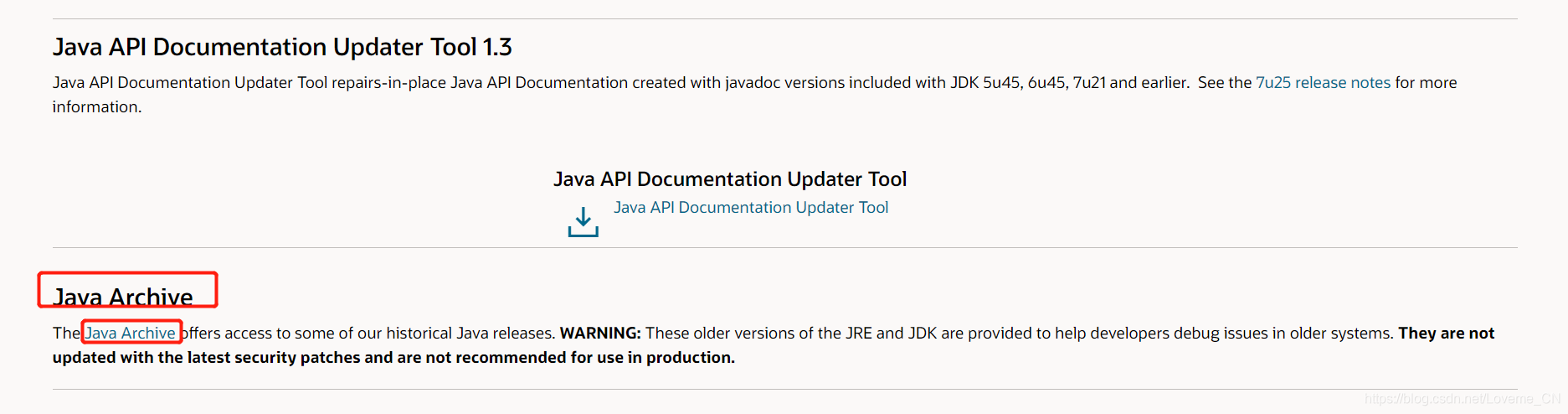
Task: Click the line starting 'updated with the latest security patches'
Action: pos(393,358)
